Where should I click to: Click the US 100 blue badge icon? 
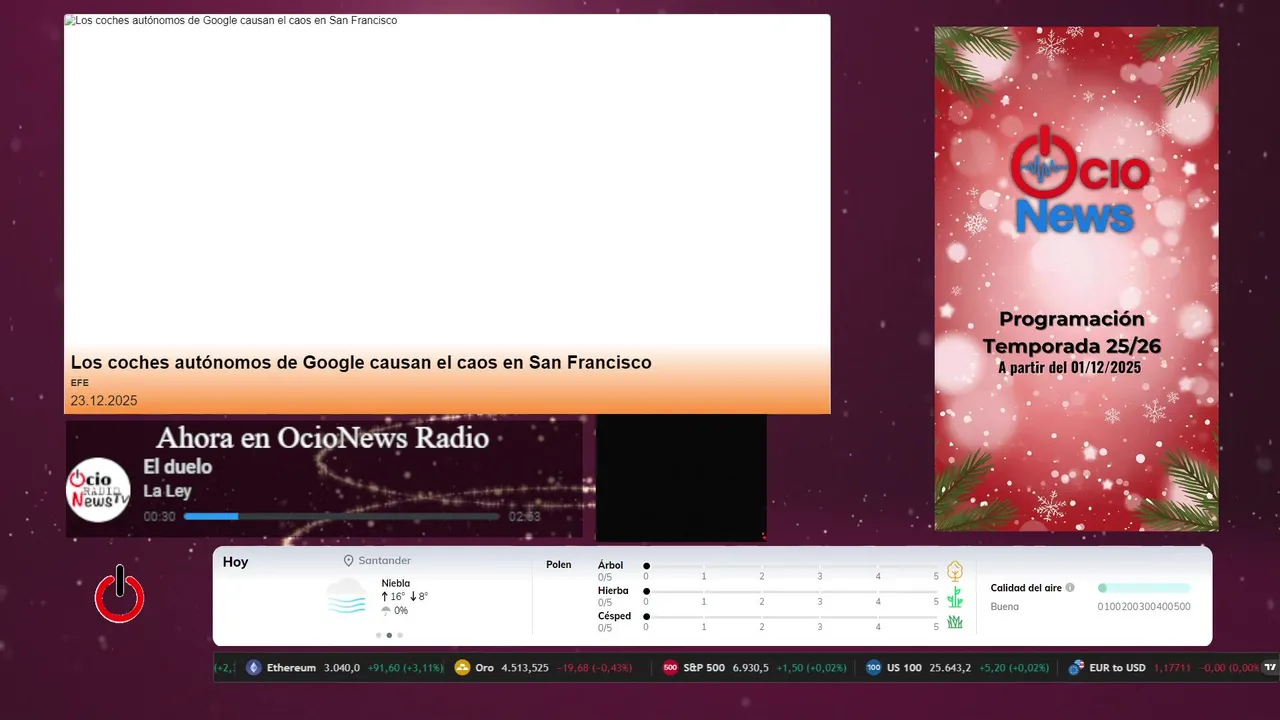(873, 668)
